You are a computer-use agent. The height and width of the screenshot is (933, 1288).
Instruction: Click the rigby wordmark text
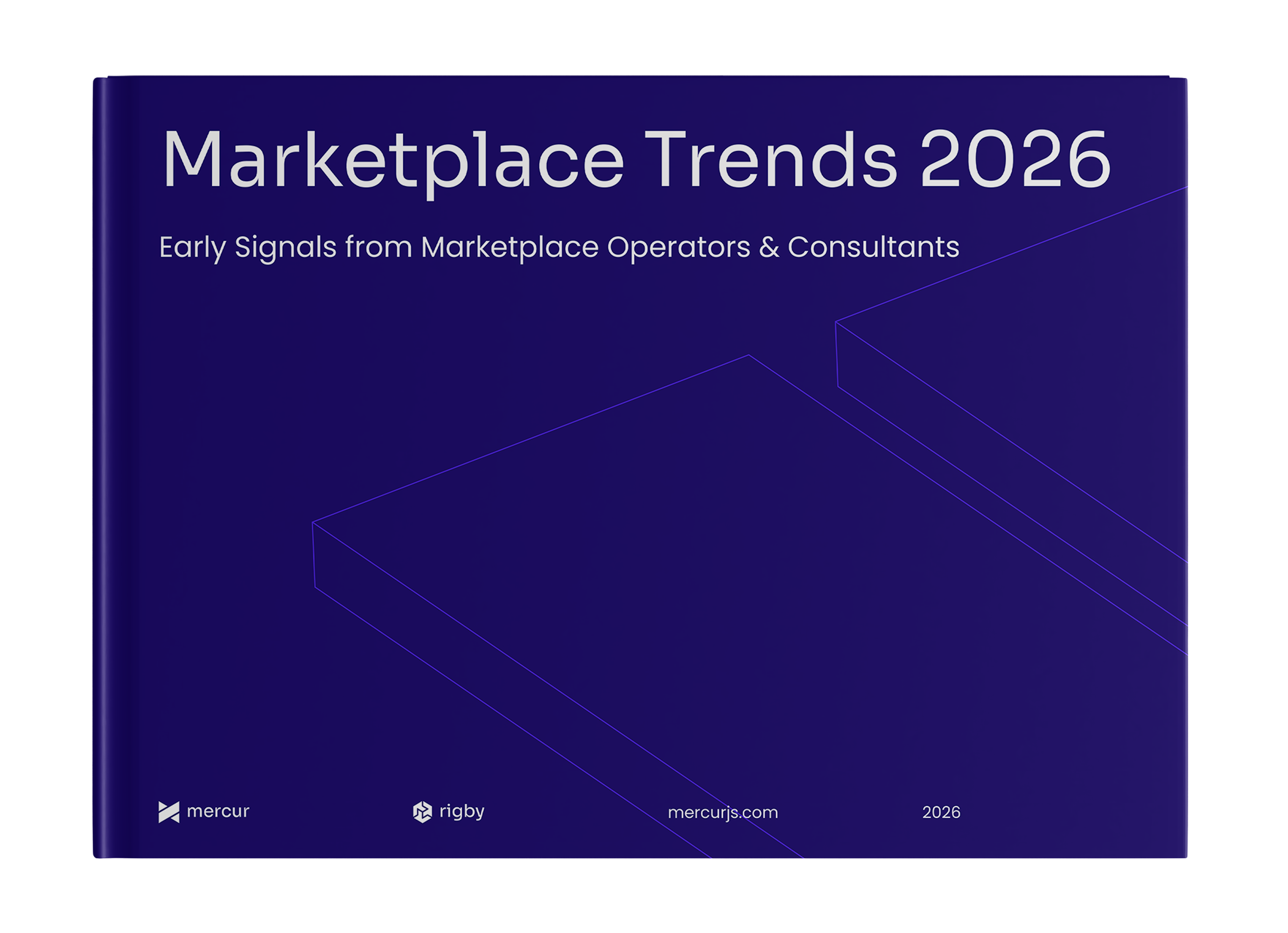point(462,812)
